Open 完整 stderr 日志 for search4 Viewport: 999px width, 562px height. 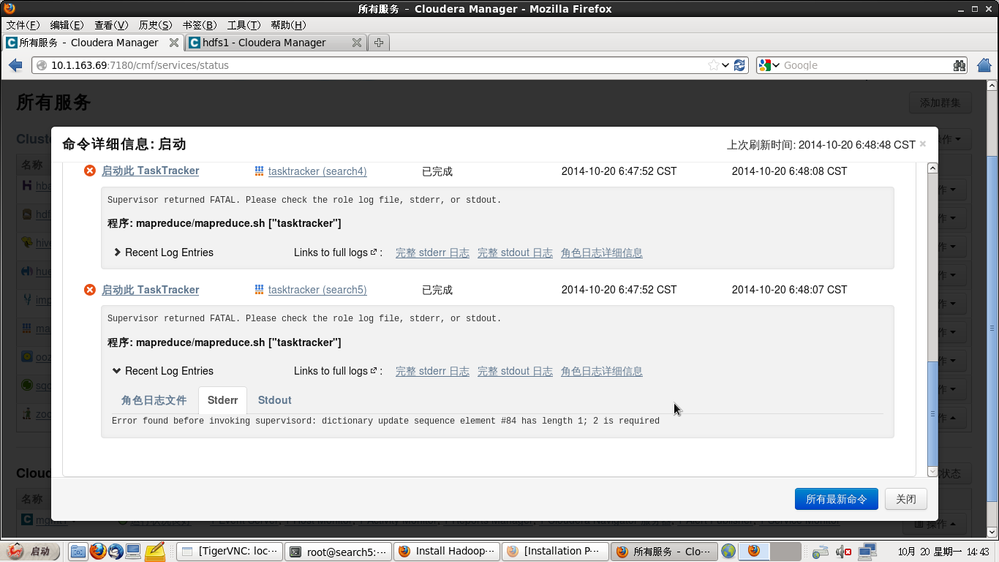tap(432, 253)
